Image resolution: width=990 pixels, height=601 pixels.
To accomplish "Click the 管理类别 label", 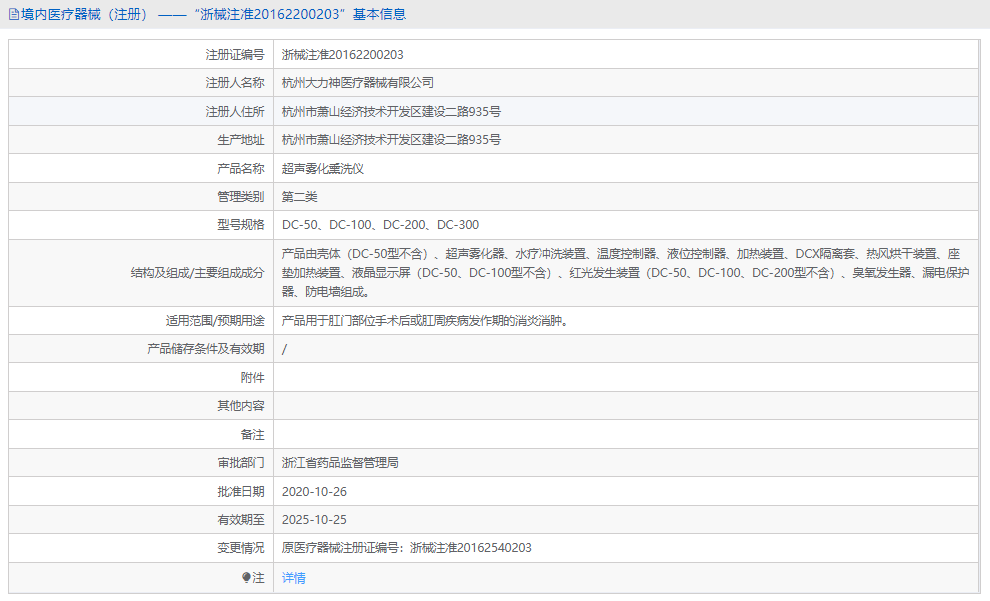I will tap(241, 197).
